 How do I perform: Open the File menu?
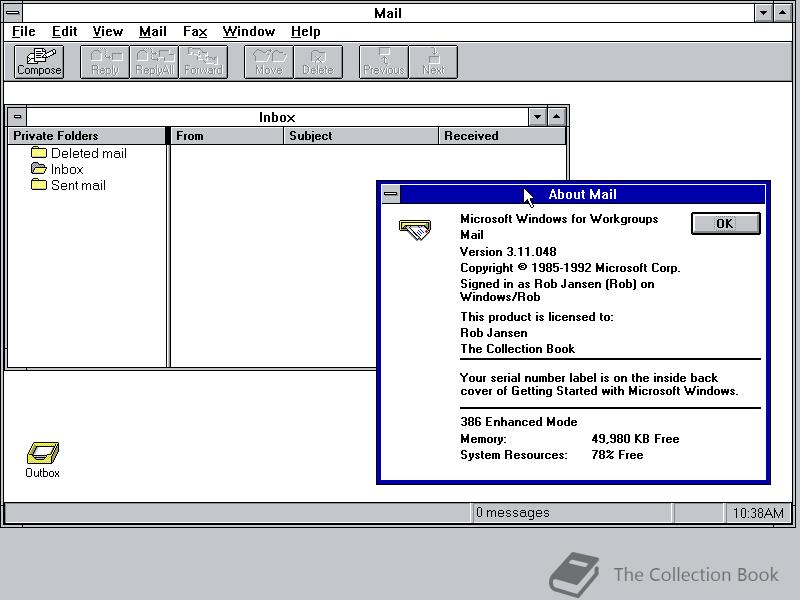coord(23,32)
